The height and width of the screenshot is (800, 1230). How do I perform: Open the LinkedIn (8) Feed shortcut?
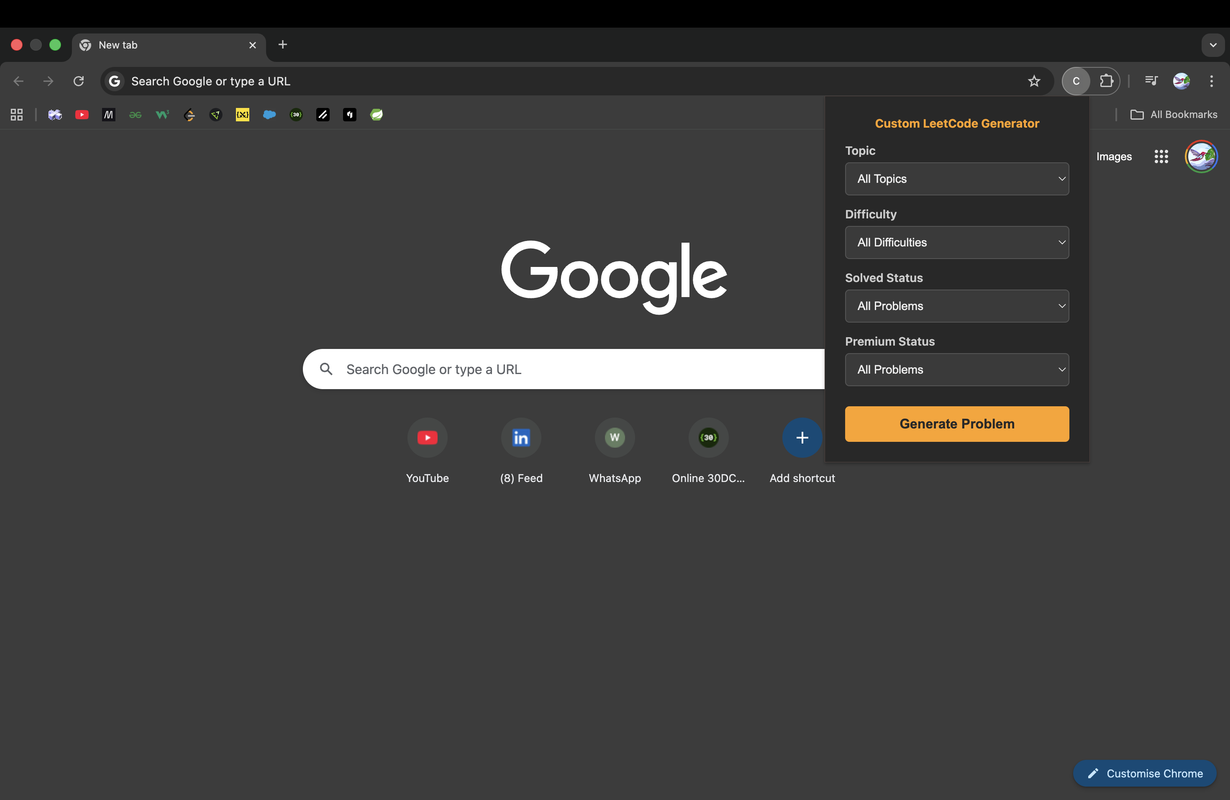coord(521,451)
